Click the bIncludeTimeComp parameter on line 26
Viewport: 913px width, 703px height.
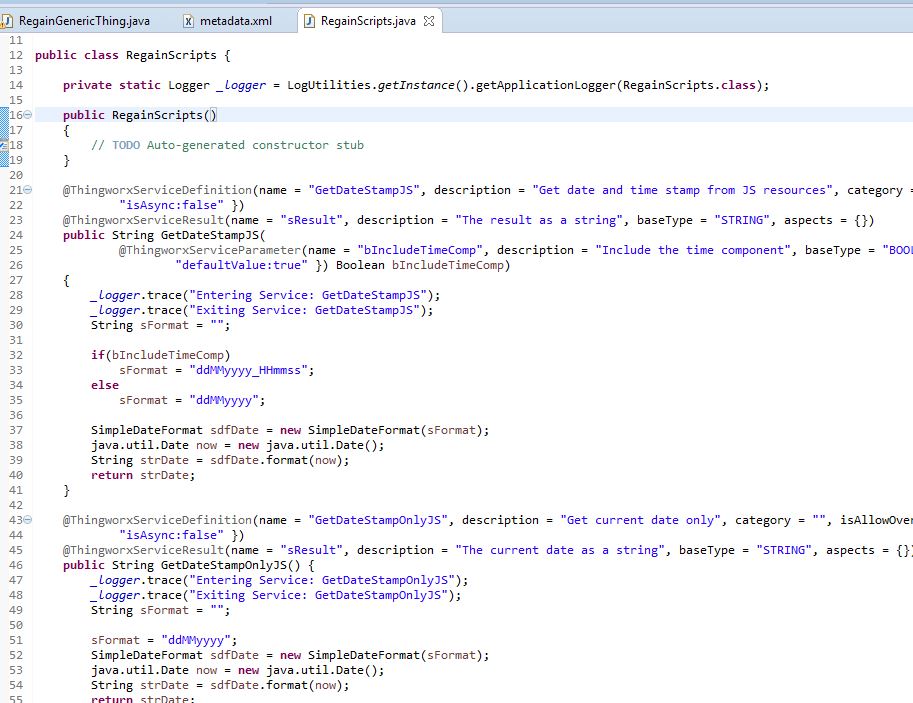[x=446, y=265]
